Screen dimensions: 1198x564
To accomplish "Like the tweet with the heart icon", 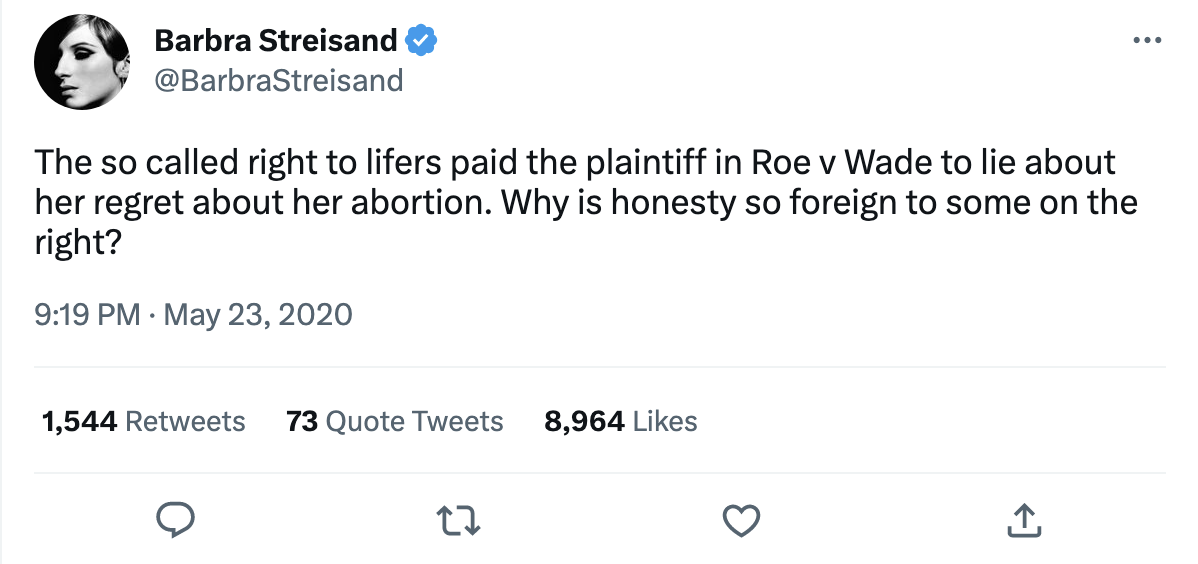I will pos(741,519).
